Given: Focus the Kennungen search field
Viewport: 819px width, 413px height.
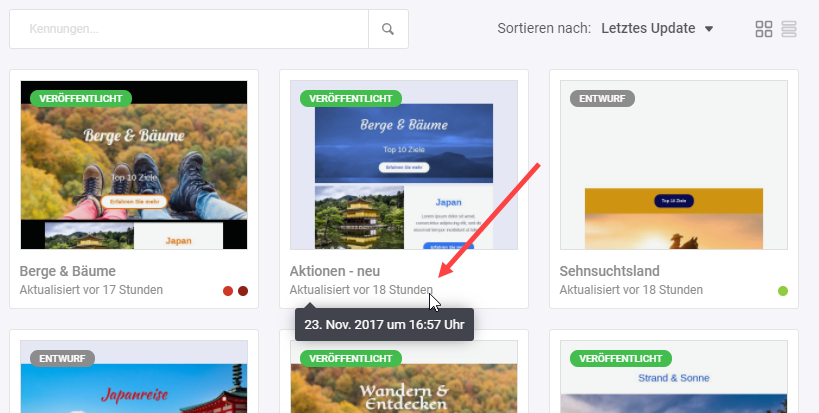Looking at the screenshot, I should 189,29.
